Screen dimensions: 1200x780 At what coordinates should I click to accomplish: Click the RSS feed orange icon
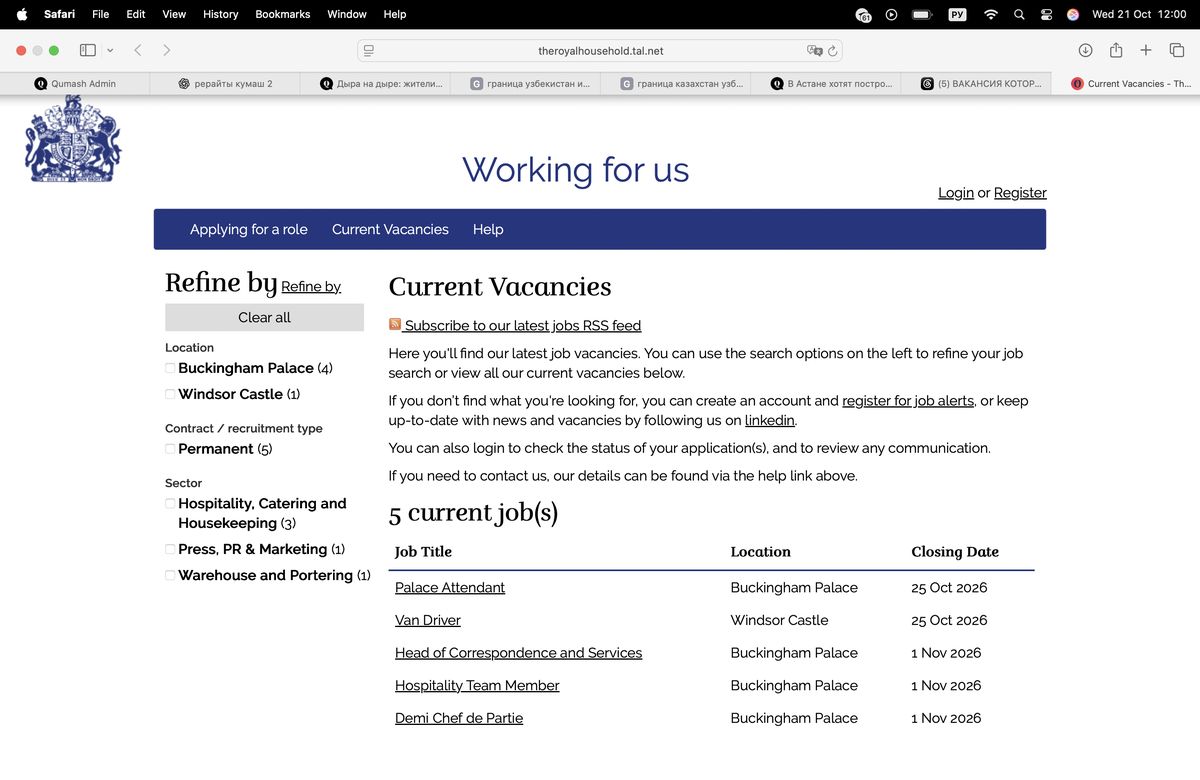395,324
